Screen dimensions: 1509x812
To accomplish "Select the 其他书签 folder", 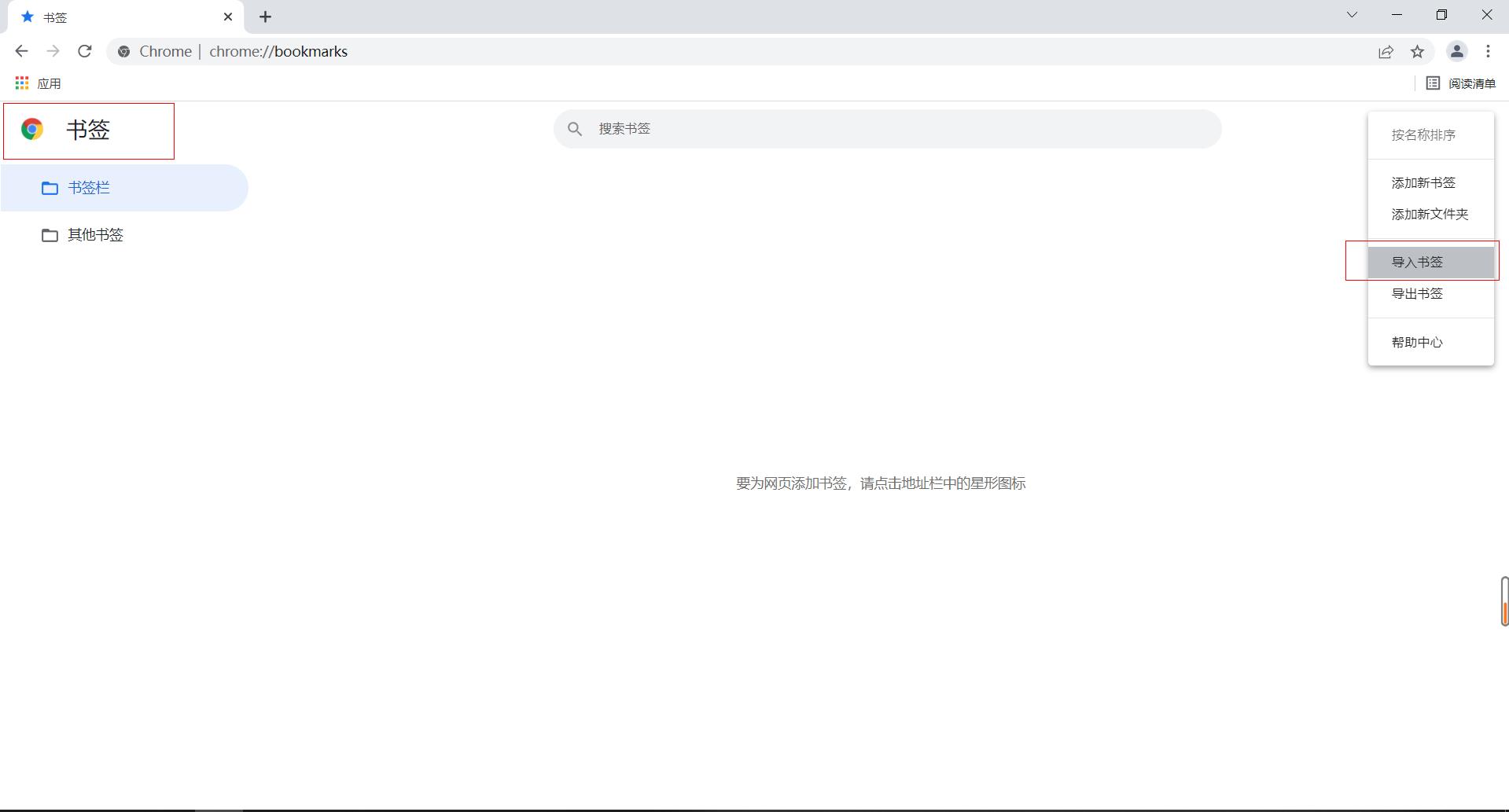I will (x=94, y=234).
